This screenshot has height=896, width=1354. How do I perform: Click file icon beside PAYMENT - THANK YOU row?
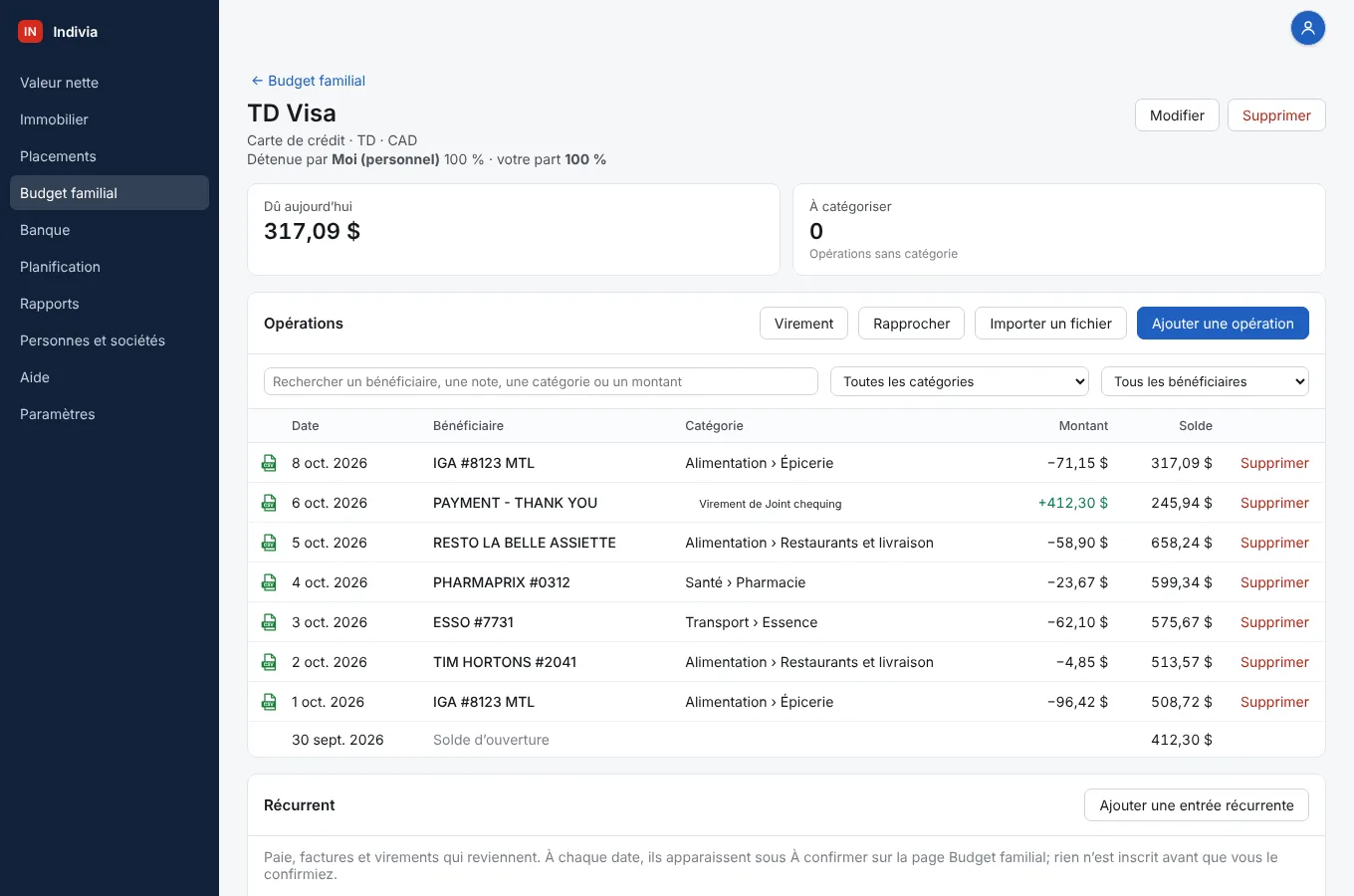[x=269, y=503]
